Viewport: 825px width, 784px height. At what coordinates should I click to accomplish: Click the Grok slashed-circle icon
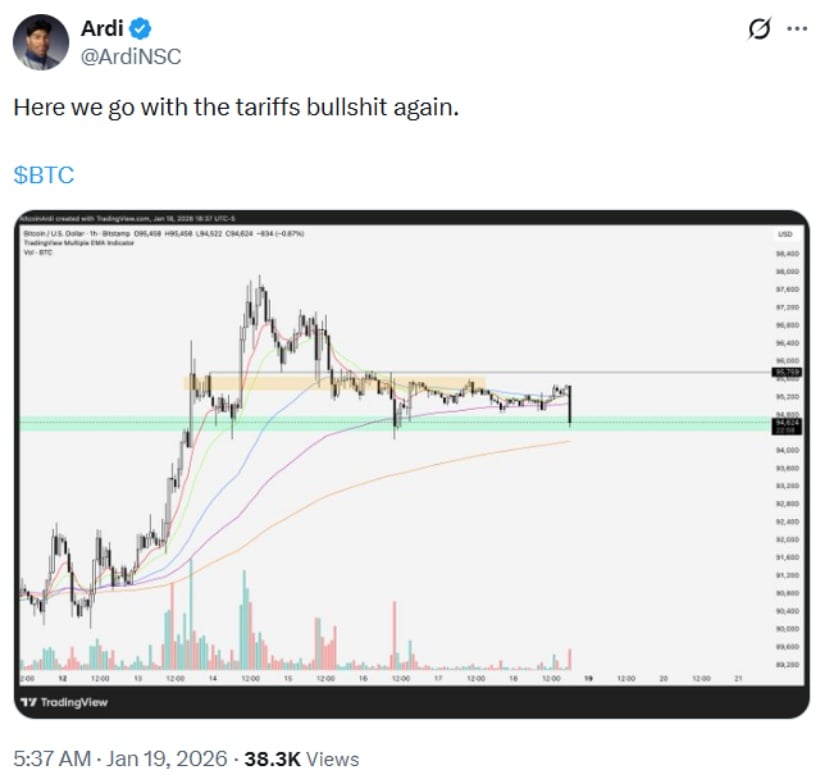click(759, 28)
